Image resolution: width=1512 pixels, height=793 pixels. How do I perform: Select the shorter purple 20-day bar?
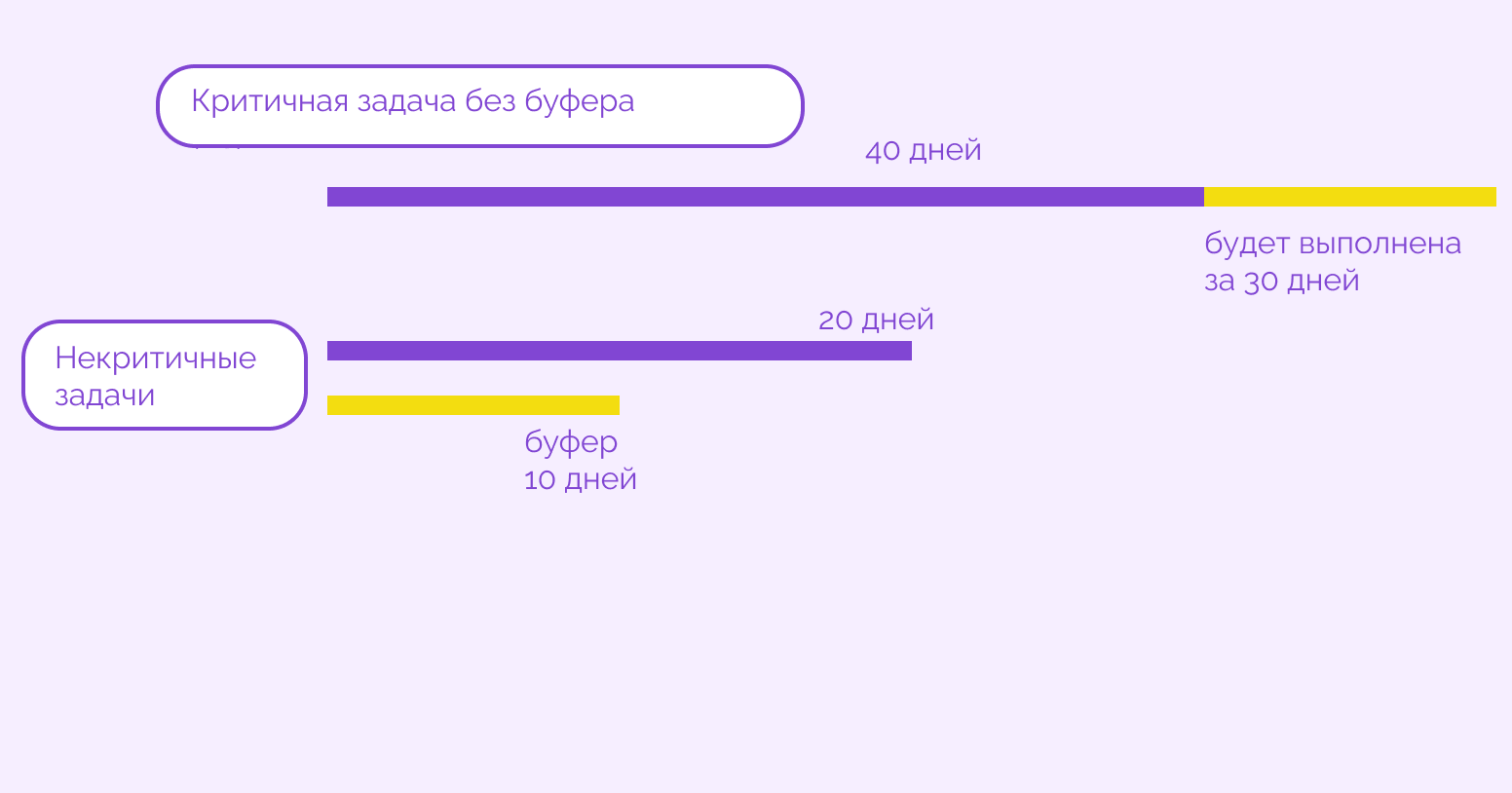click(x=619, y=351)
